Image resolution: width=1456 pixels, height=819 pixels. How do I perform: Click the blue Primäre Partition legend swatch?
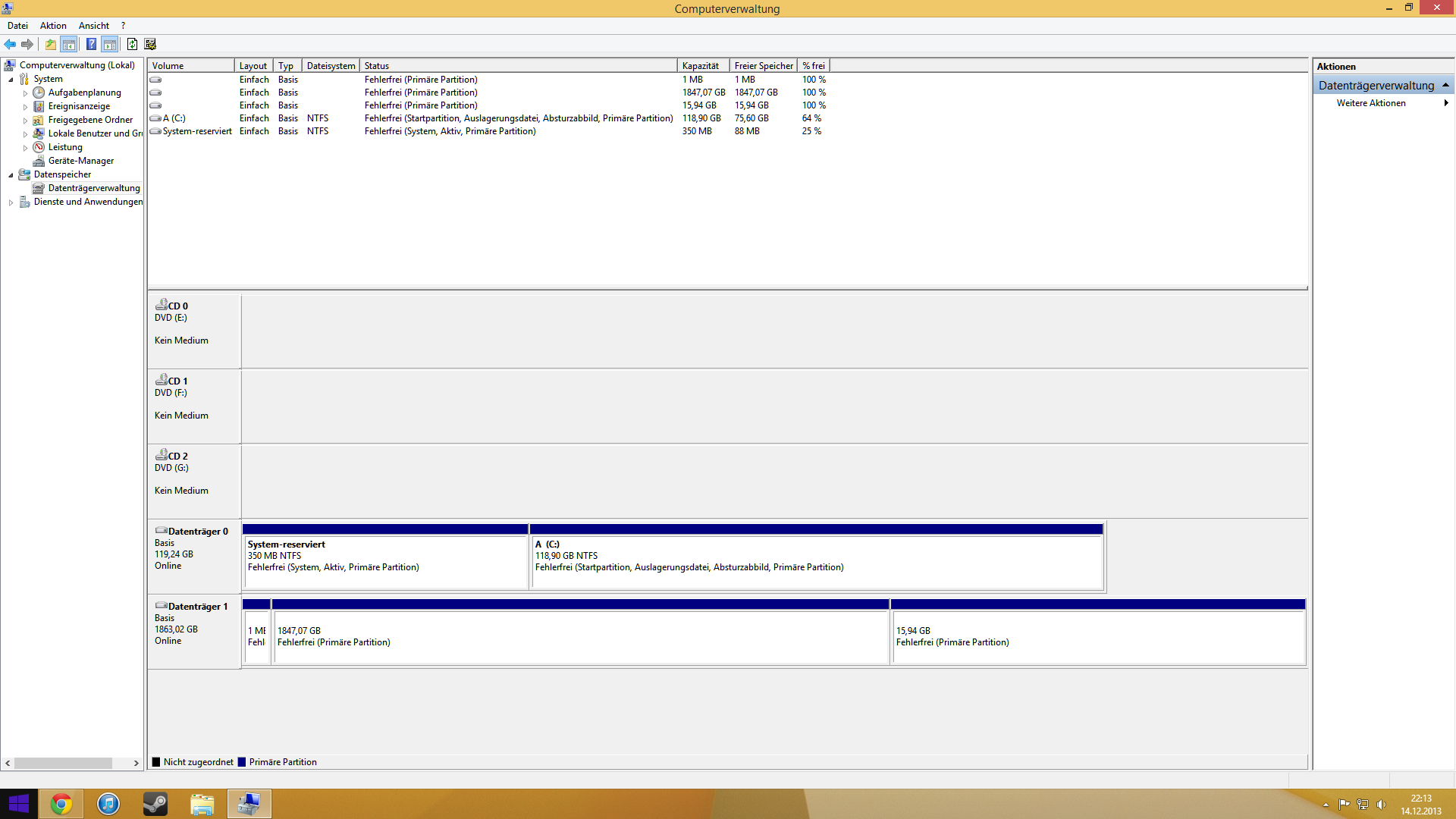click(242, 762)
